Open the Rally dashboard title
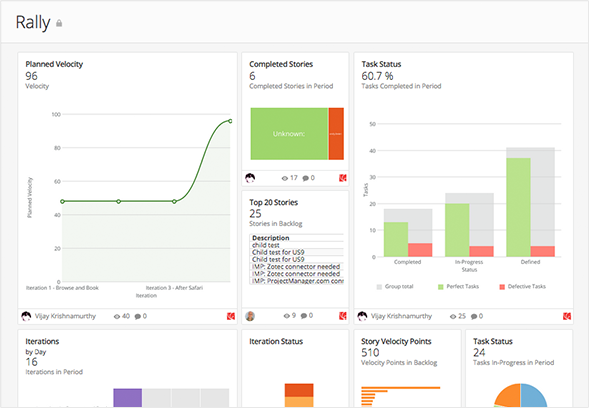The image size is (589, 408). click(33, 22)
